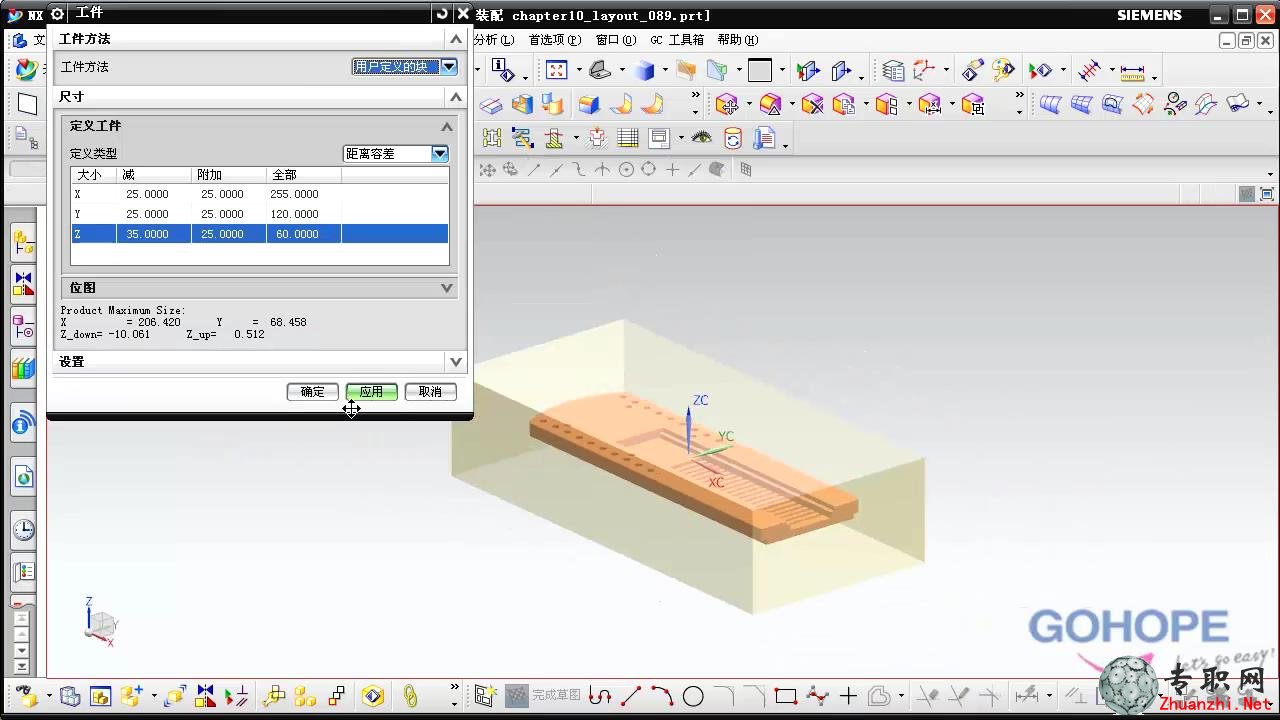Expand the 位图 section
This screenshot has width=1280, height=720.
pos(447,288)
